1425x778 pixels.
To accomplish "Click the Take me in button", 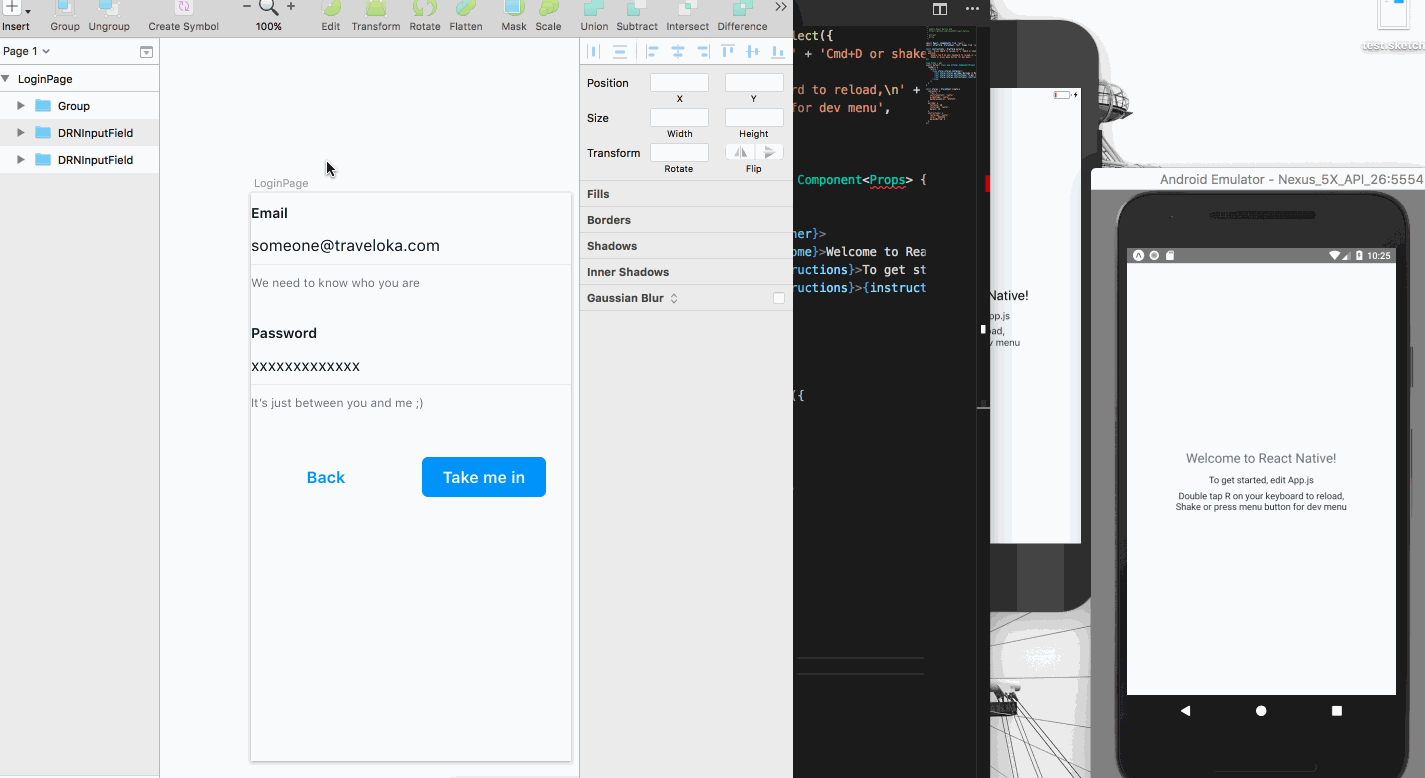I will (x=484, y=477).
